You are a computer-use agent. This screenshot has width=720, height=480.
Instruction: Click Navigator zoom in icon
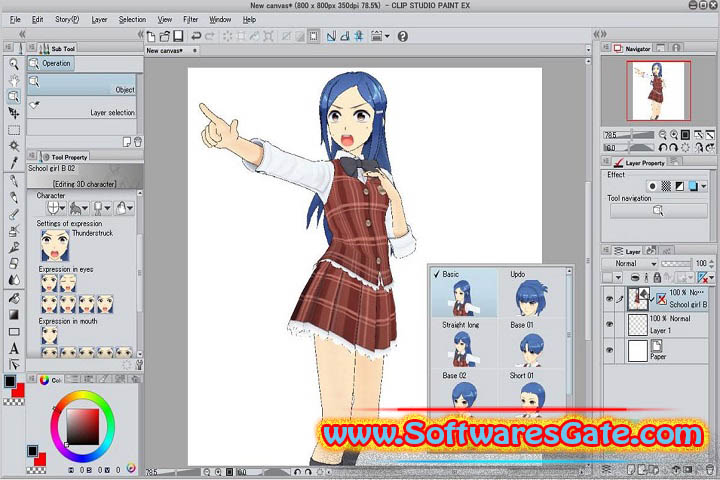pos(674,135)
